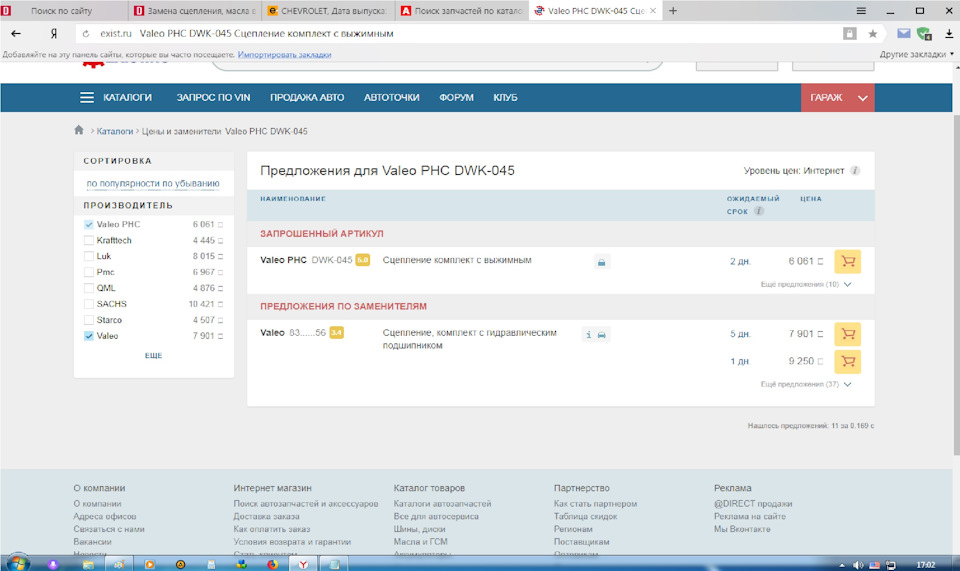
Task: Check Starco manufacturer filter
Action: click(89, 320)
